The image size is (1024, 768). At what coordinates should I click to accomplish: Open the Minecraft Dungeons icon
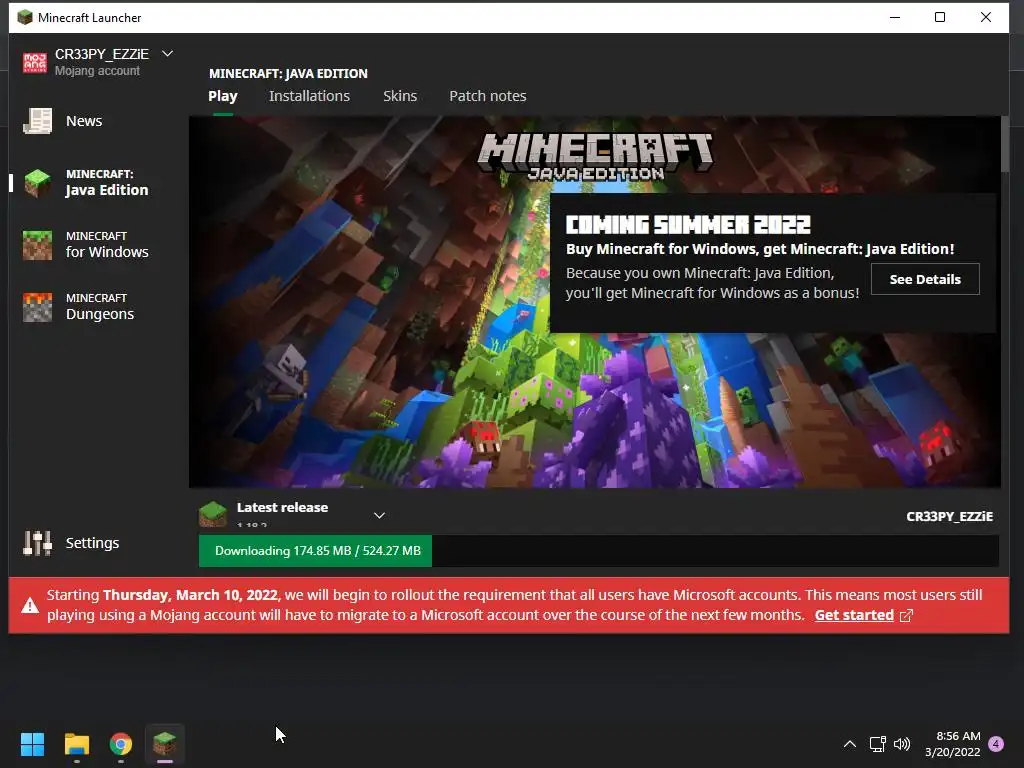[x=37, y=307]
